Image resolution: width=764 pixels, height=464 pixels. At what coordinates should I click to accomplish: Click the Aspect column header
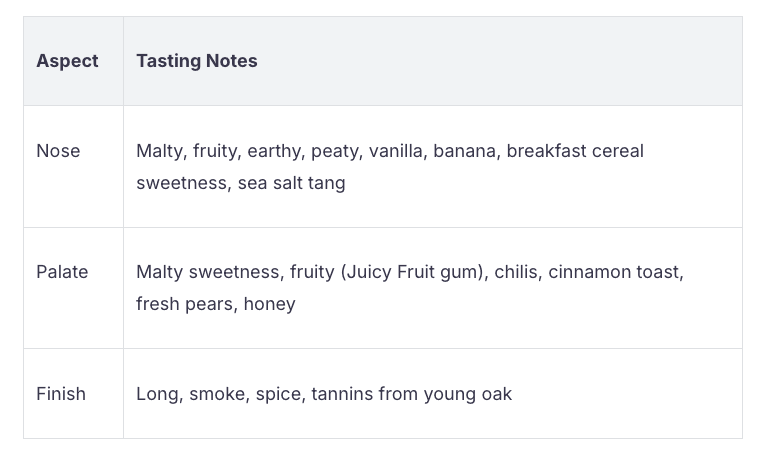click(67, 61)
